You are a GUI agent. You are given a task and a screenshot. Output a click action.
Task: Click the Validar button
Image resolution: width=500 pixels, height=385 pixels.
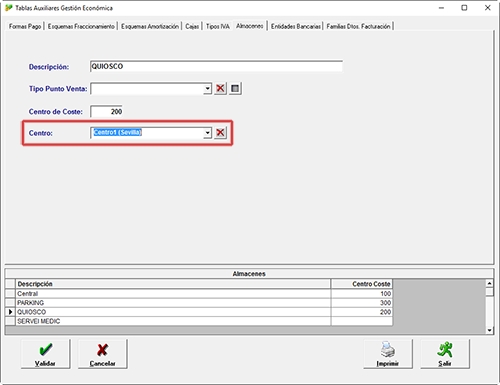pyautogui.click(x=46, y=354)
